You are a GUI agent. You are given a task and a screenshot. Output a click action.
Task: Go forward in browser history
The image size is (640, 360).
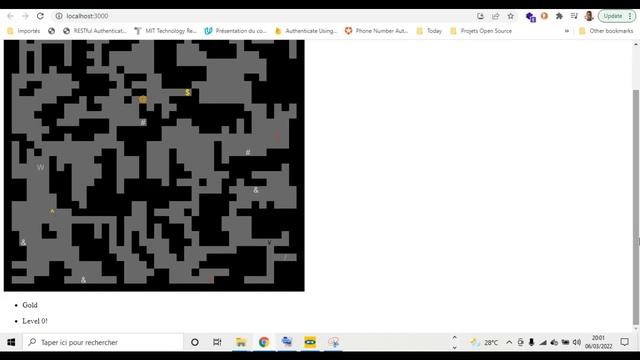click(25, 16)
